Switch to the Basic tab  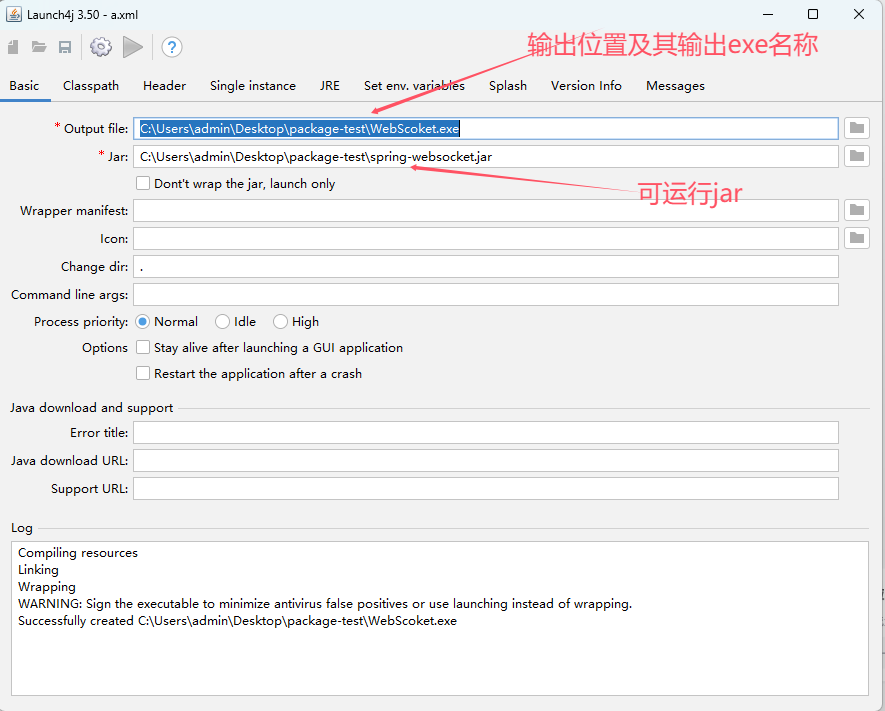24,86
